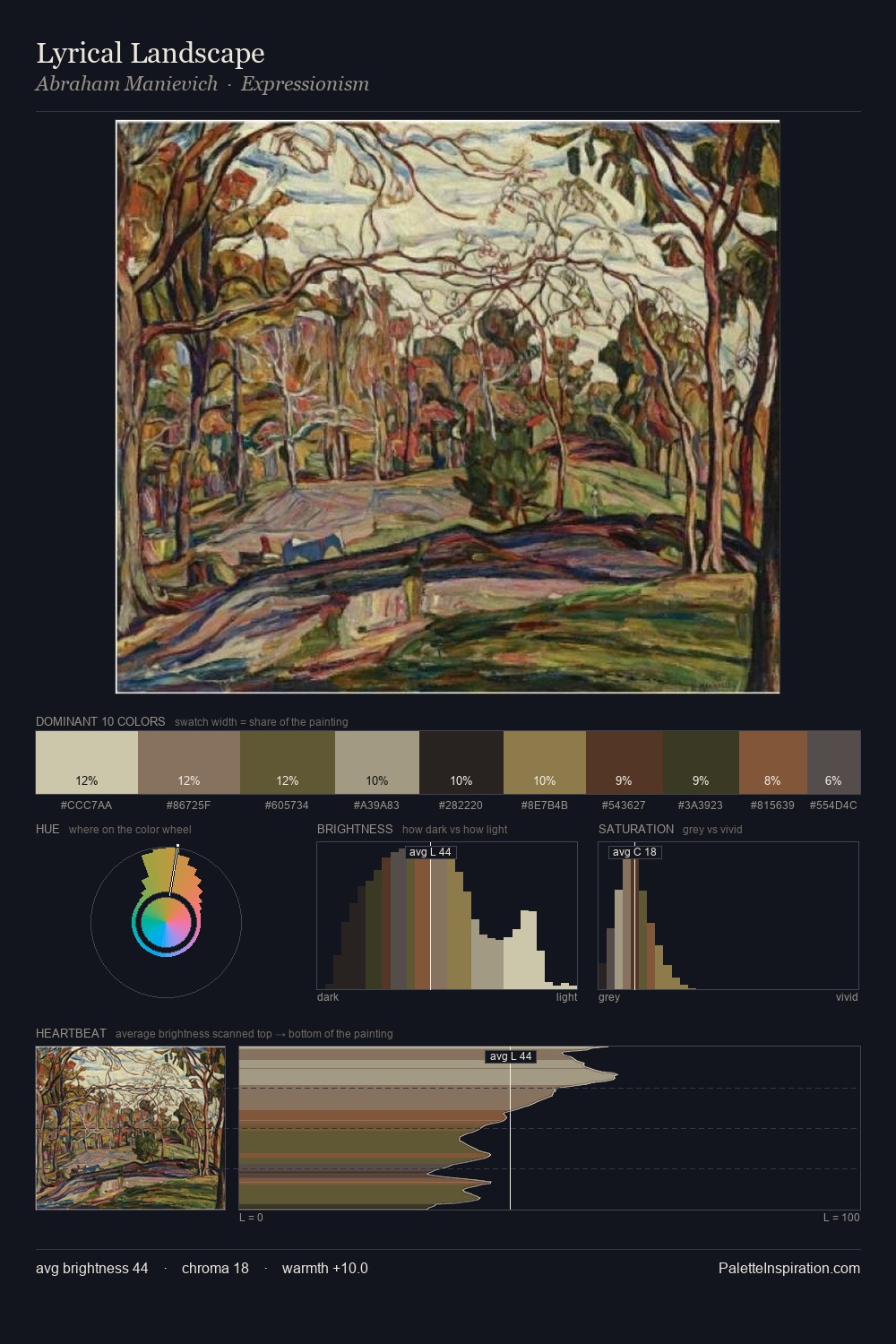Screen dimensions: 896x1344
Task: Click the 'where on the color wheel' caption
Action: 130,830
